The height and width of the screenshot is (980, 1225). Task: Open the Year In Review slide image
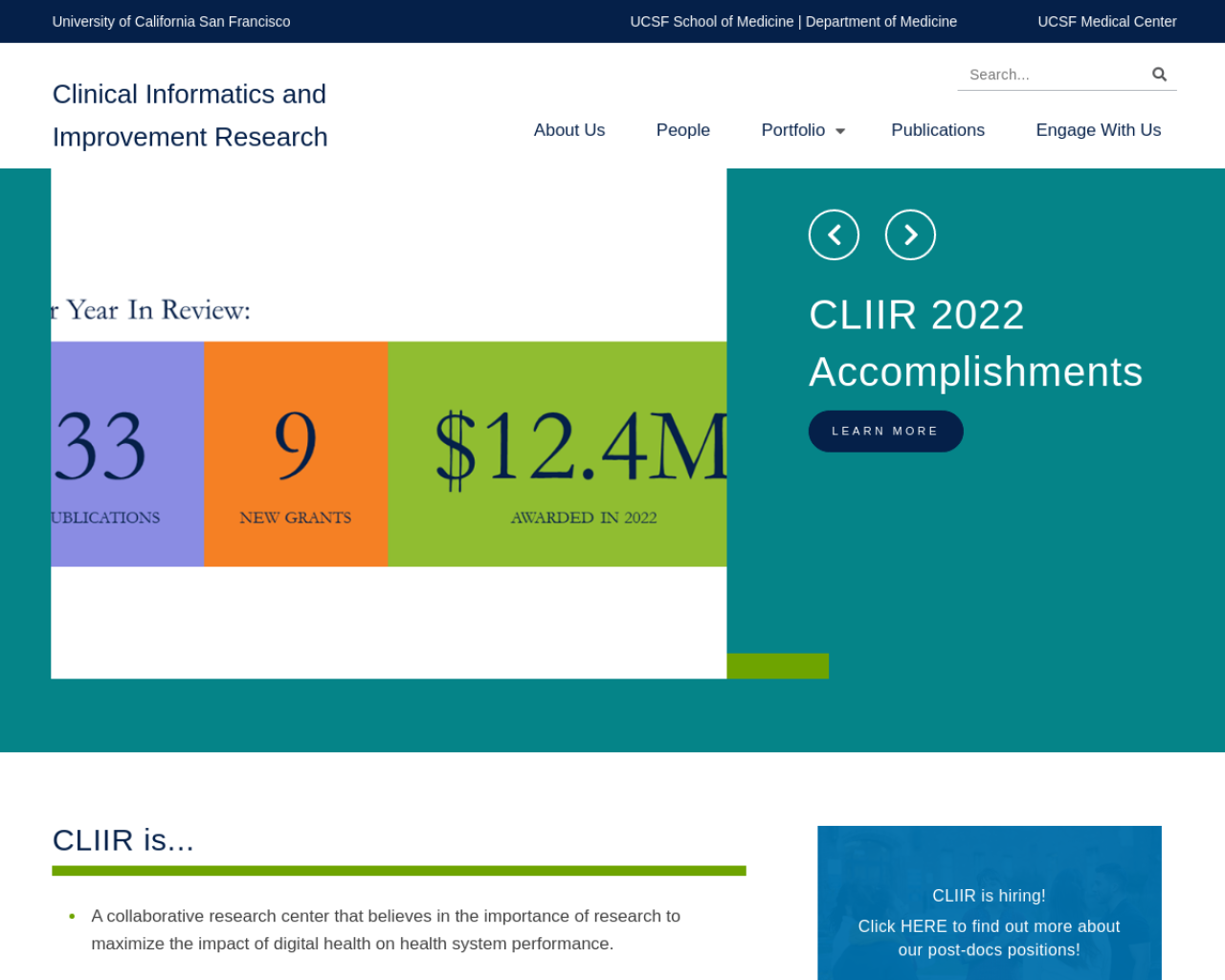click(x=389, y=424)
